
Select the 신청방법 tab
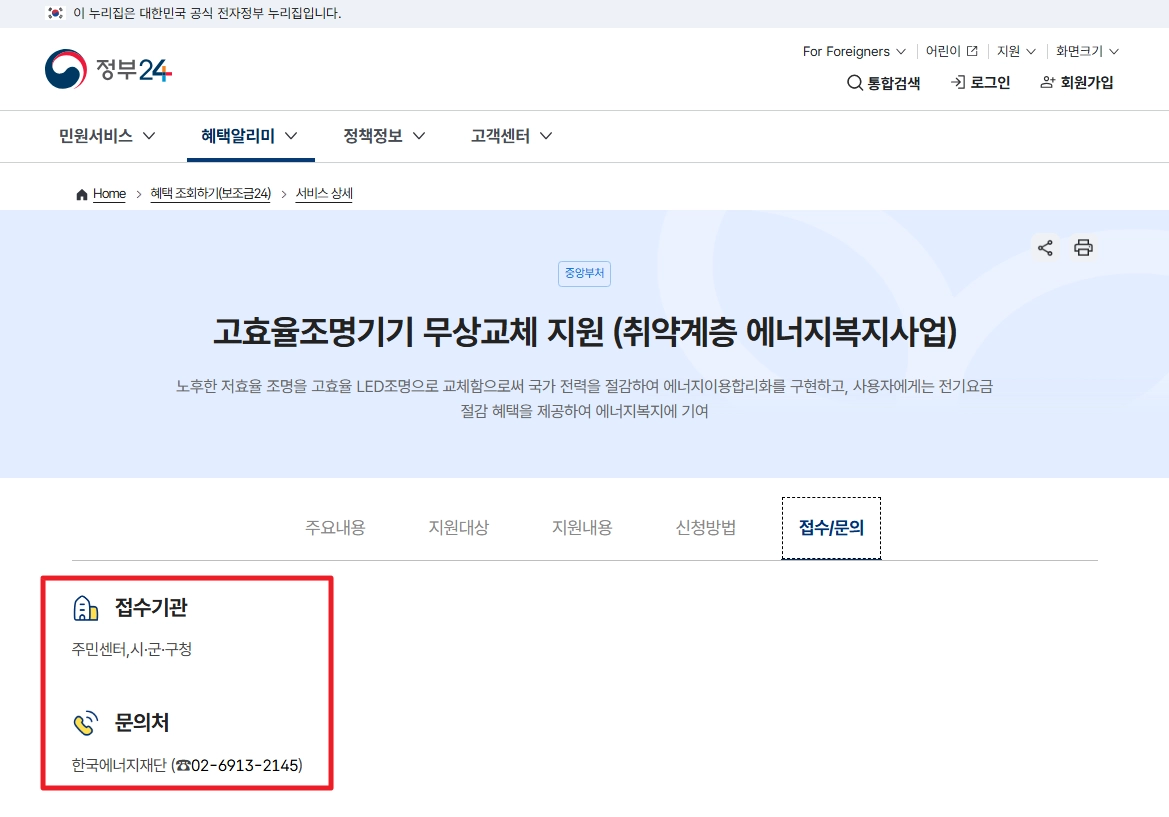click(x=705, y=527)
